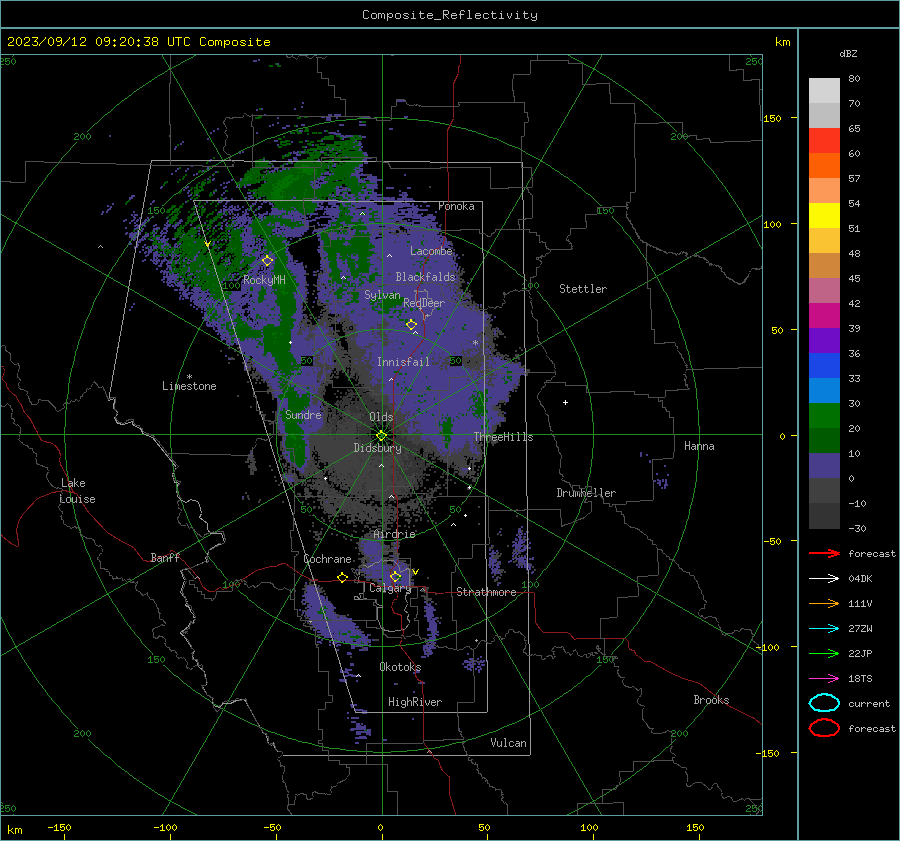900x841 pixels.
Task: Click the asterisk marker above Limestone
Action: click(189, 377)
